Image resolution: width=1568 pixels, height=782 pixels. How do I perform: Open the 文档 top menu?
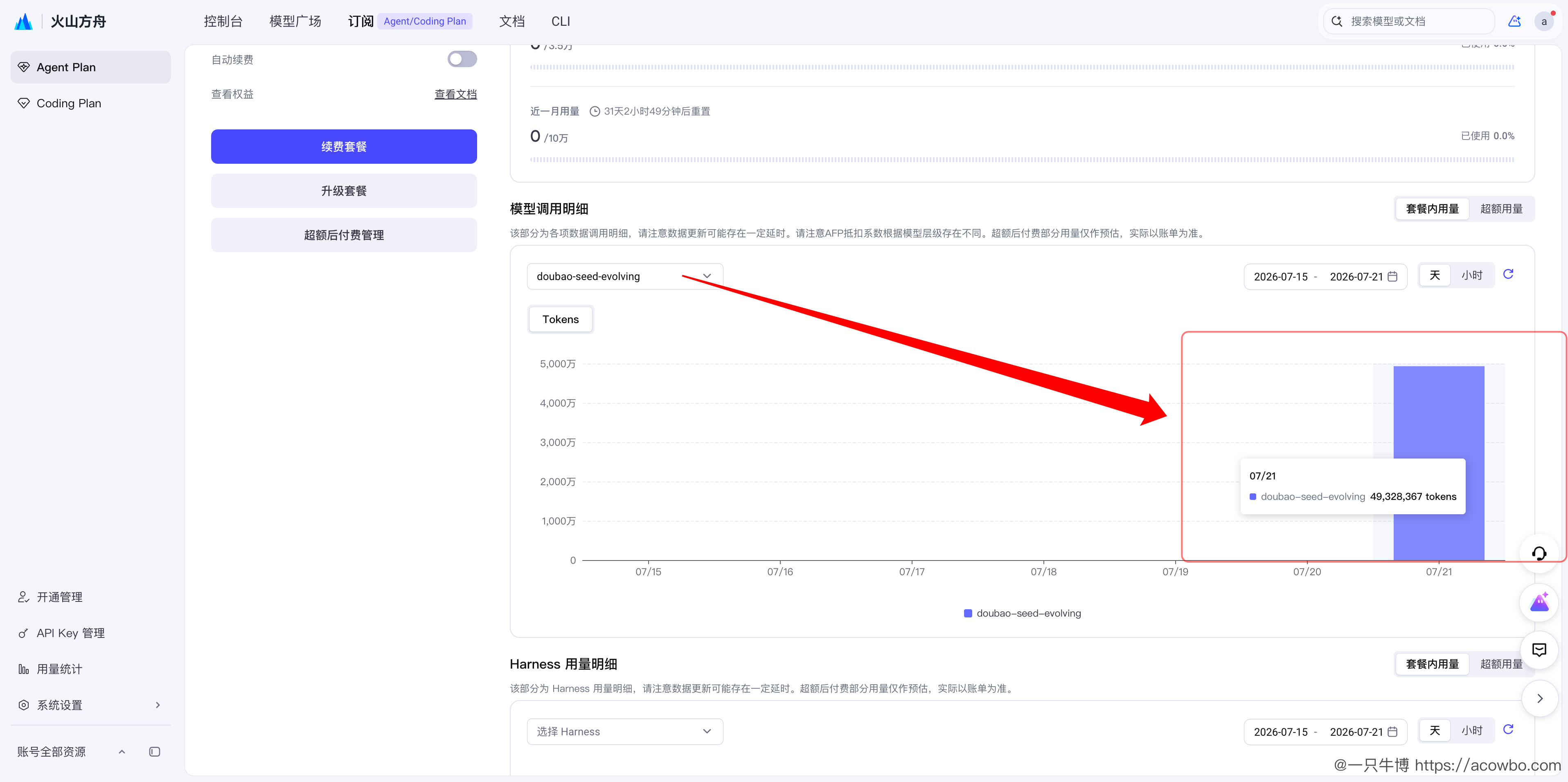pyautogui.click(x=512, y=21)
